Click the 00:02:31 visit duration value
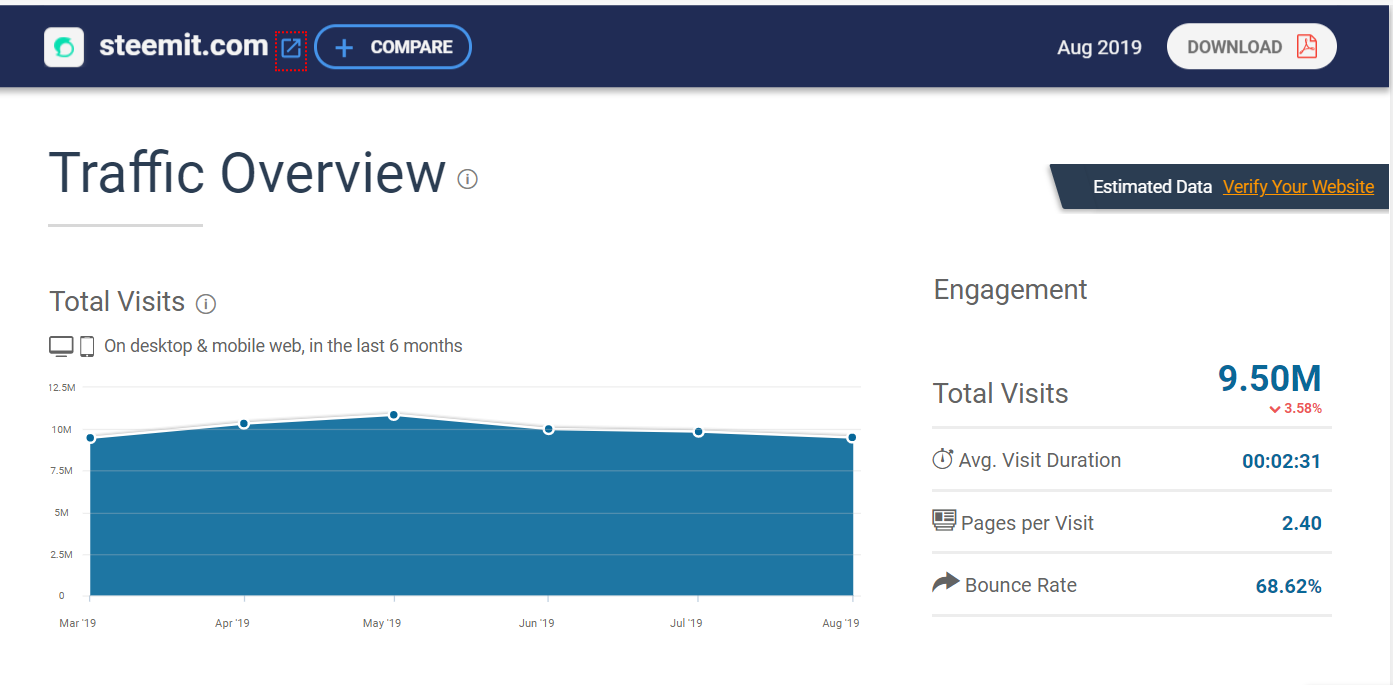Image resolution: width=1393 pixels, height=685 pixels. point(1282,461)
